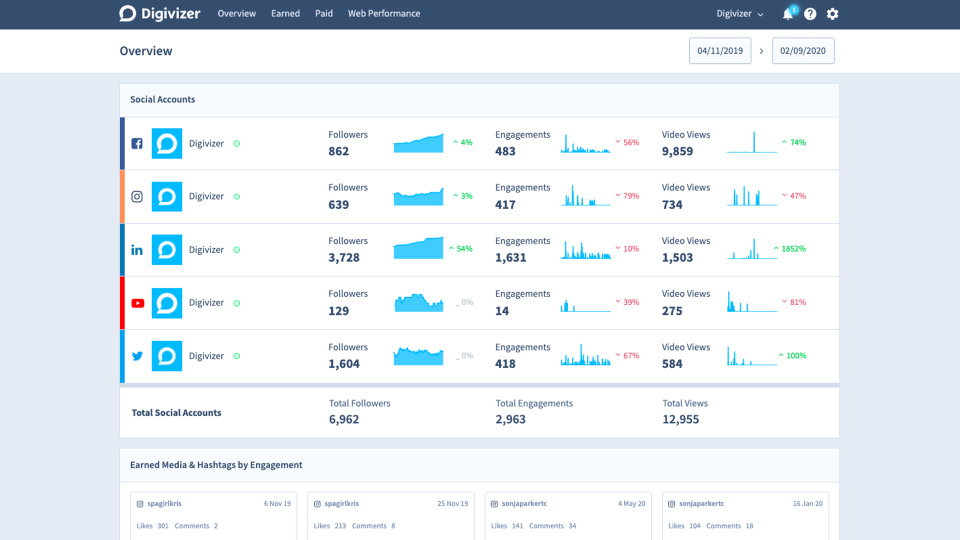Open the settings gear icon
Image resolution: width=960 pixels, height=540 pixels.
(x=832, y=14)
